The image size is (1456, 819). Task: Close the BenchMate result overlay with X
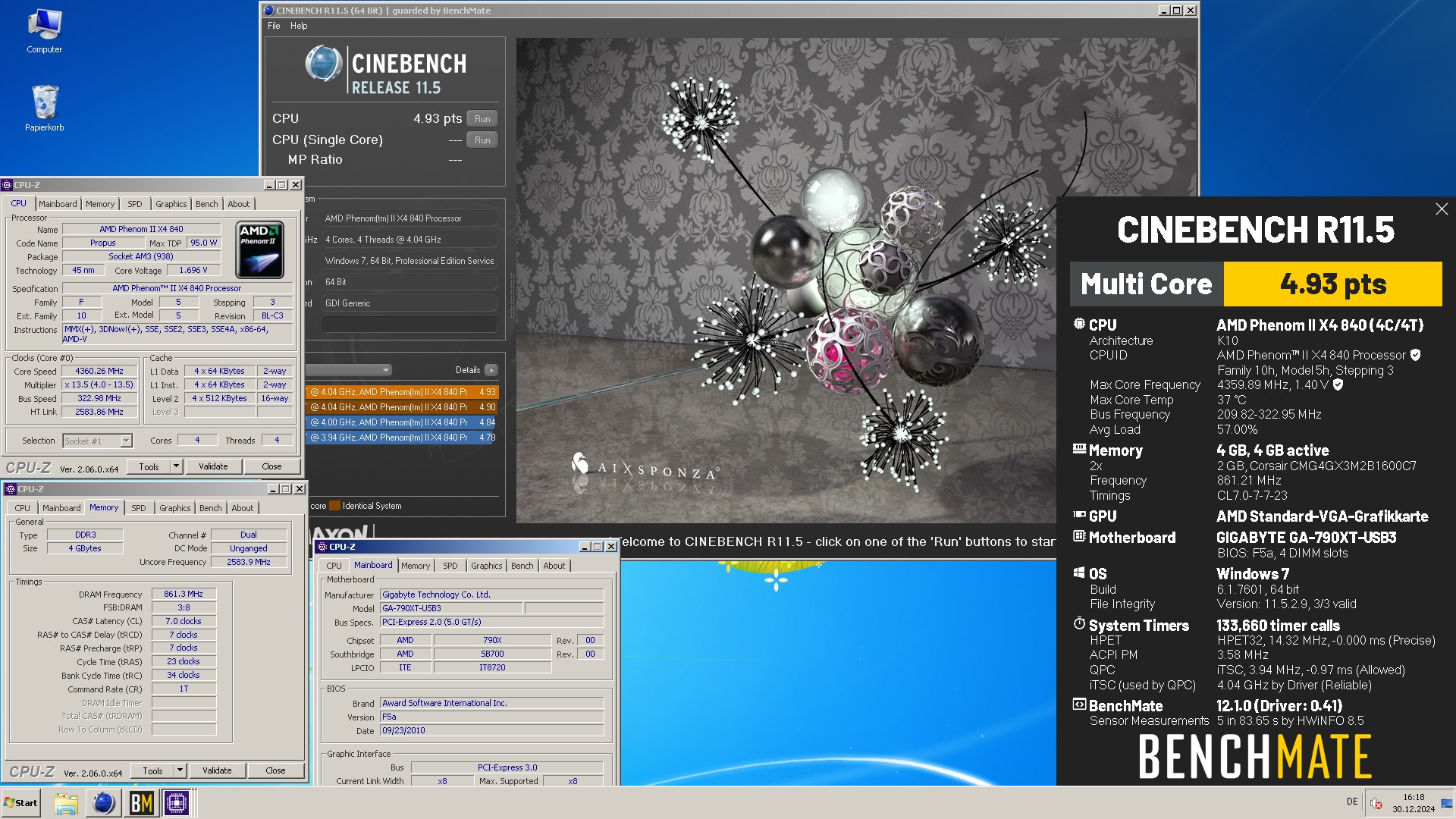tap(1442, 209)
